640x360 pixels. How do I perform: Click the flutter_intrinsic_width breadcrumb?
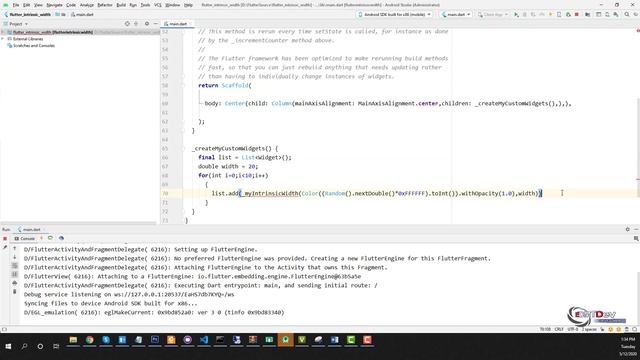click(27, 14)
